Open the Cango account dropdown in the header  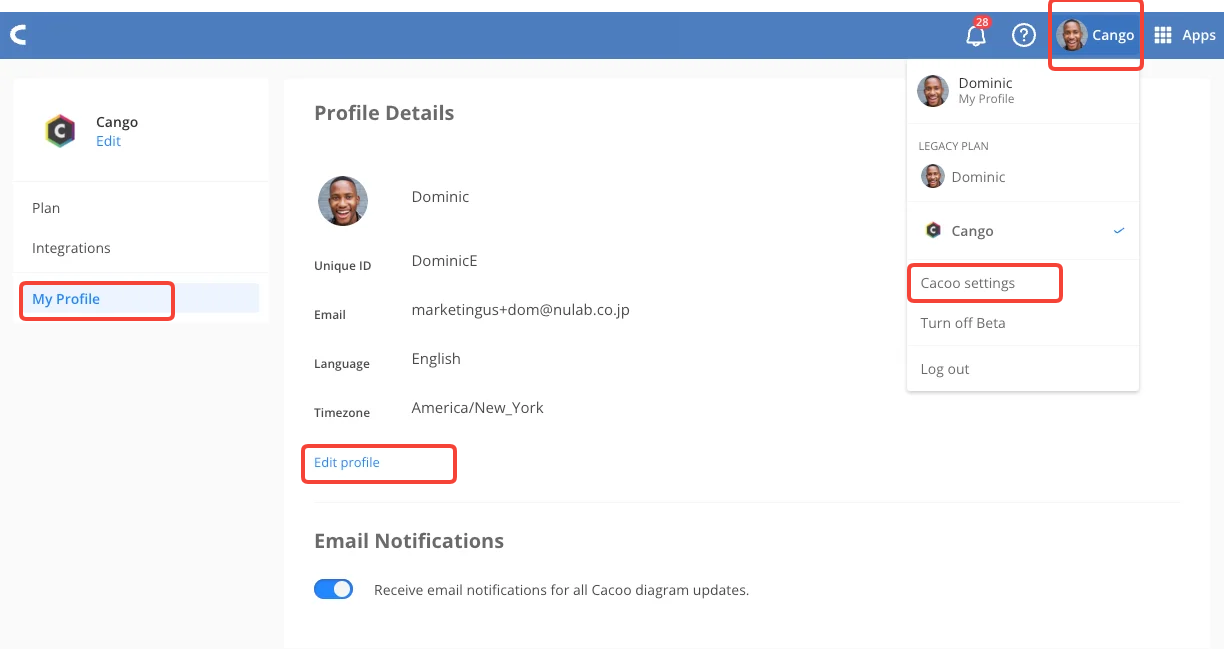pos(1095,34)
